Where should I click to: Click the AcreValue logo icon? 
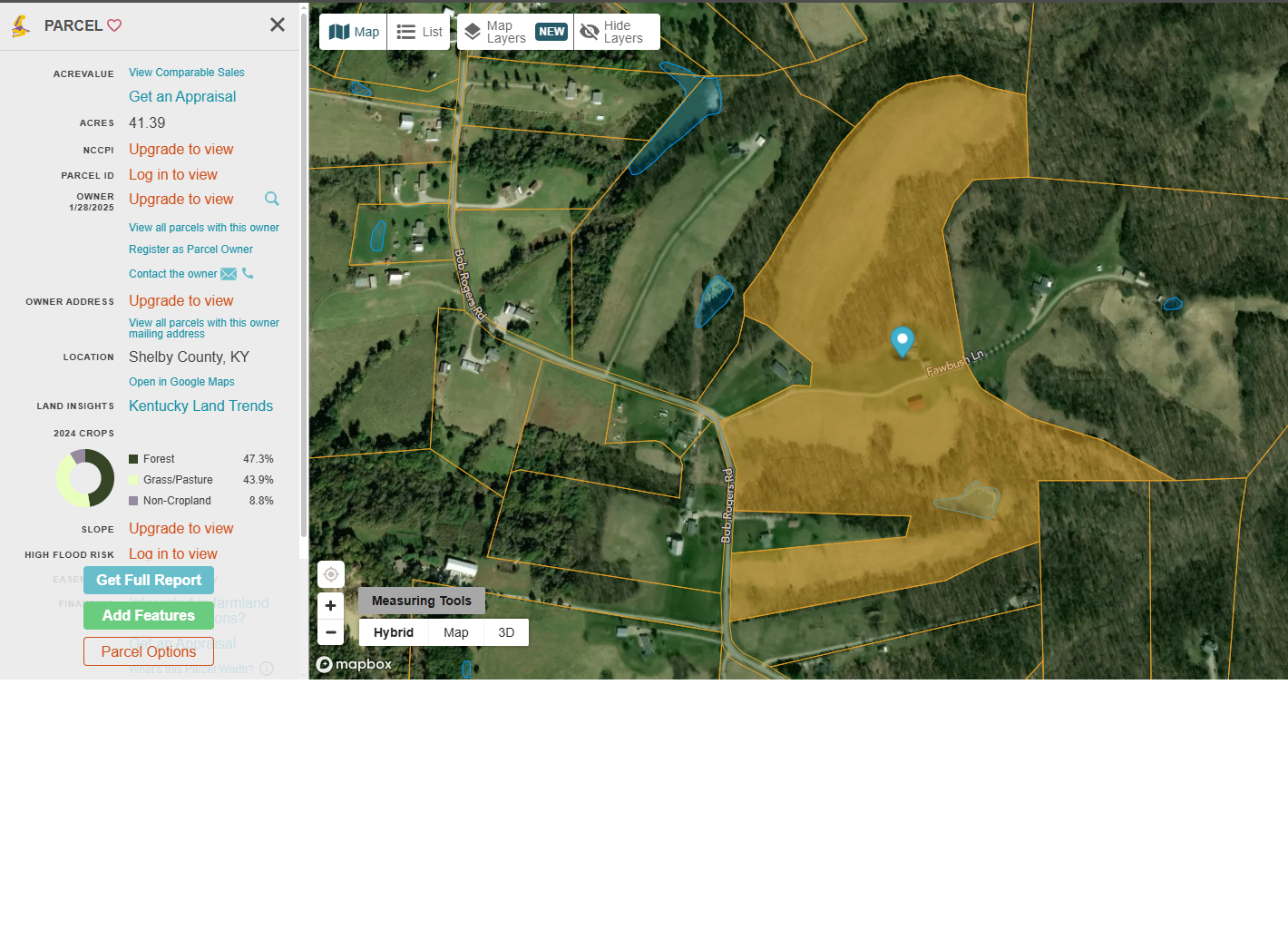point(21,26)
